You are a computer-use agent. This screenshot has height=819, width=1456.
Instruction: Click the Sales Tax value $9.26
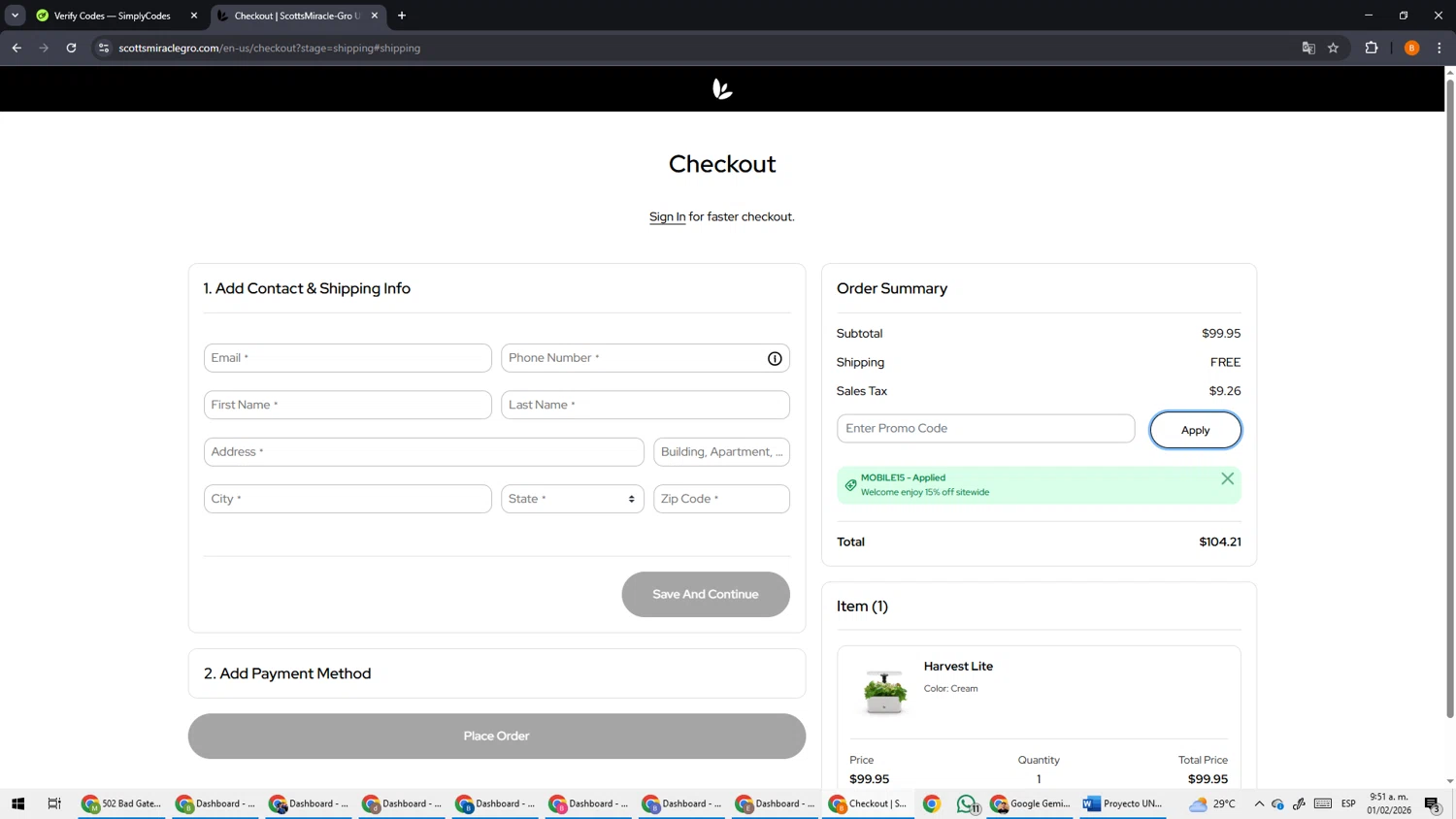pyautogui.click(x=1225, y=391)
